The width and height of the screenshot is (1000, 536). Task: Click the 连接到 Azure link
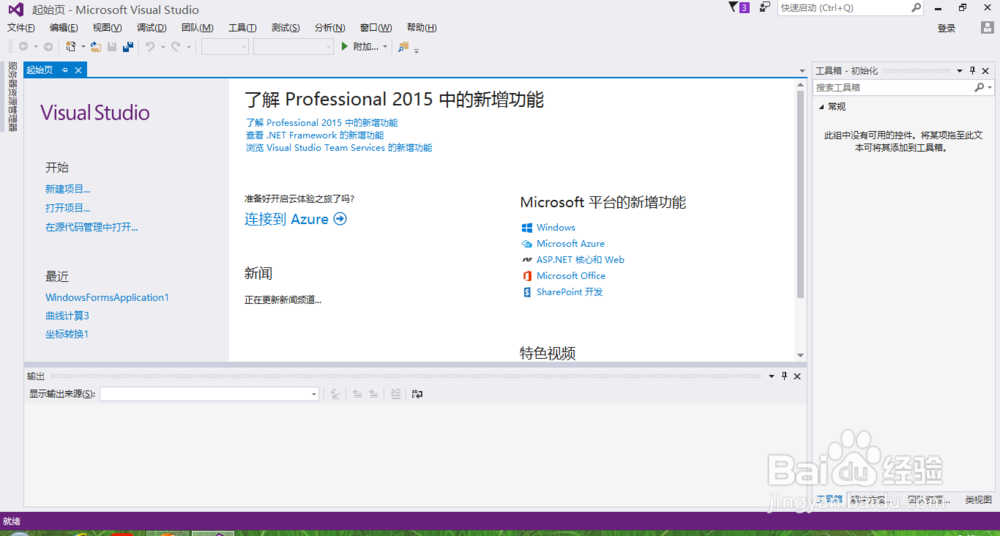296,220
